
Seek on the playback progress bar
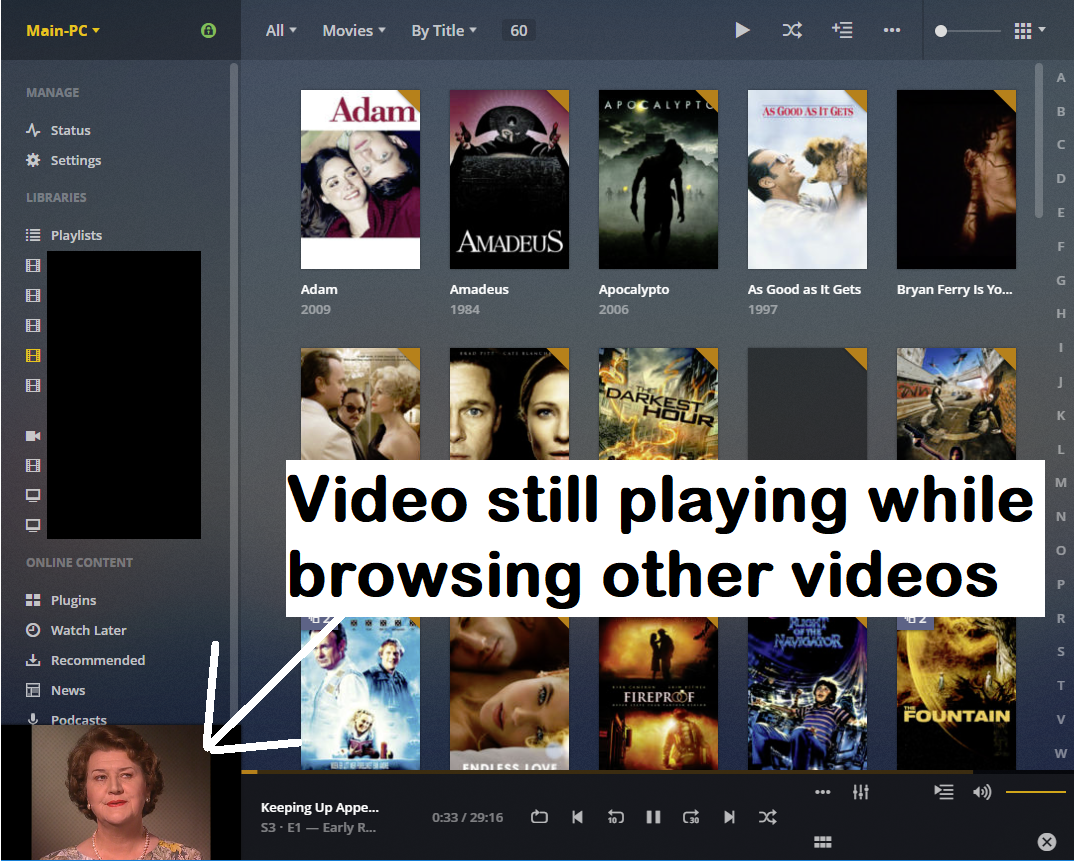click(x=658, y=772)
